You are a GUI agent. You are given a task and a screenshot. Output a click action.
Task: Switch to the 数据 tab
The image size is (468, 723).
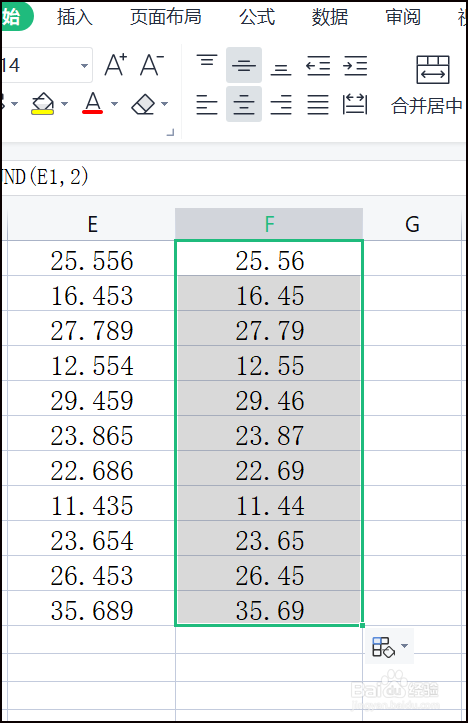click(330, 17)
